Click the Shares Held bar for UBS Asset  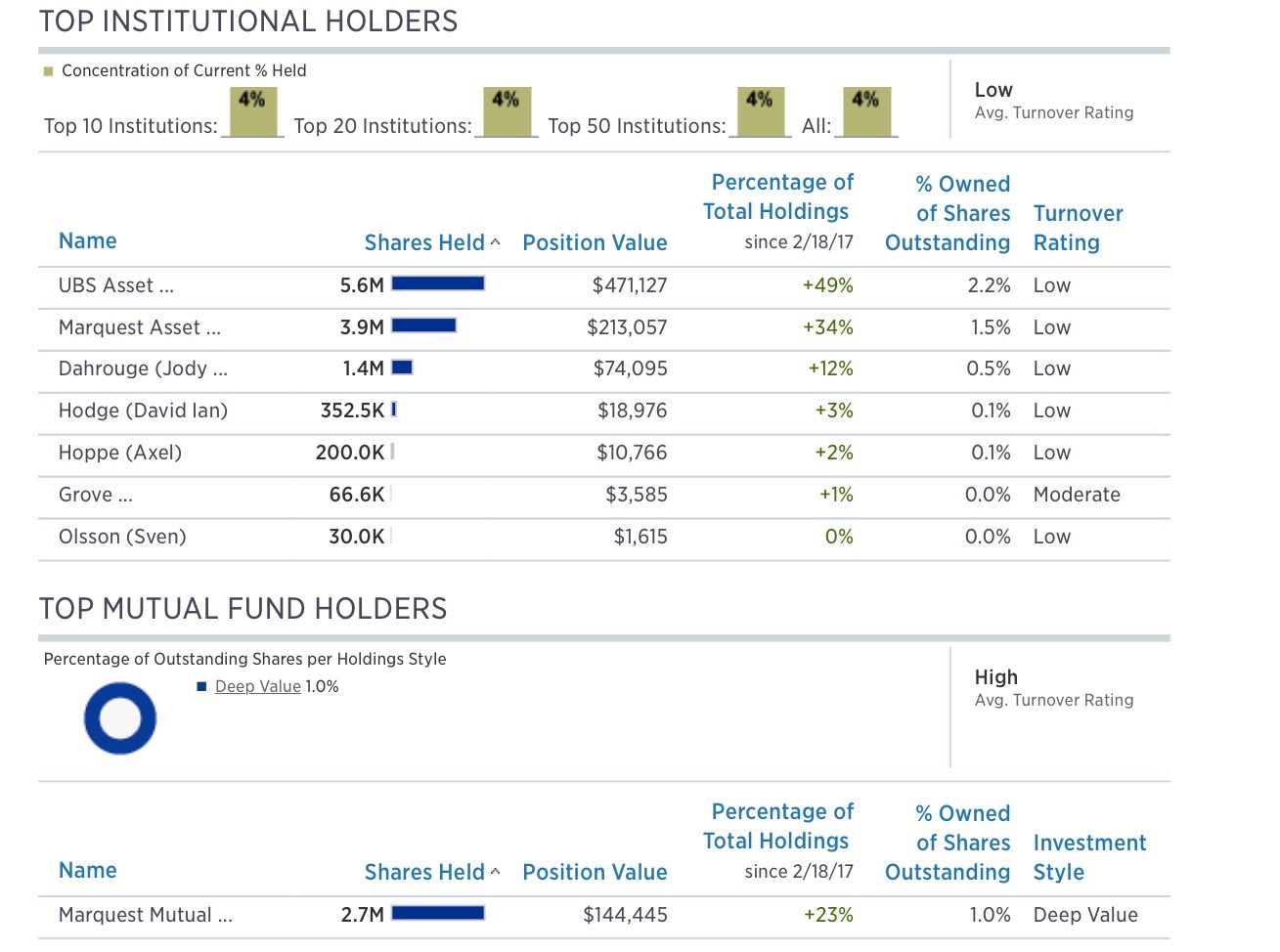pyautogui.click(x=436, y=283)
